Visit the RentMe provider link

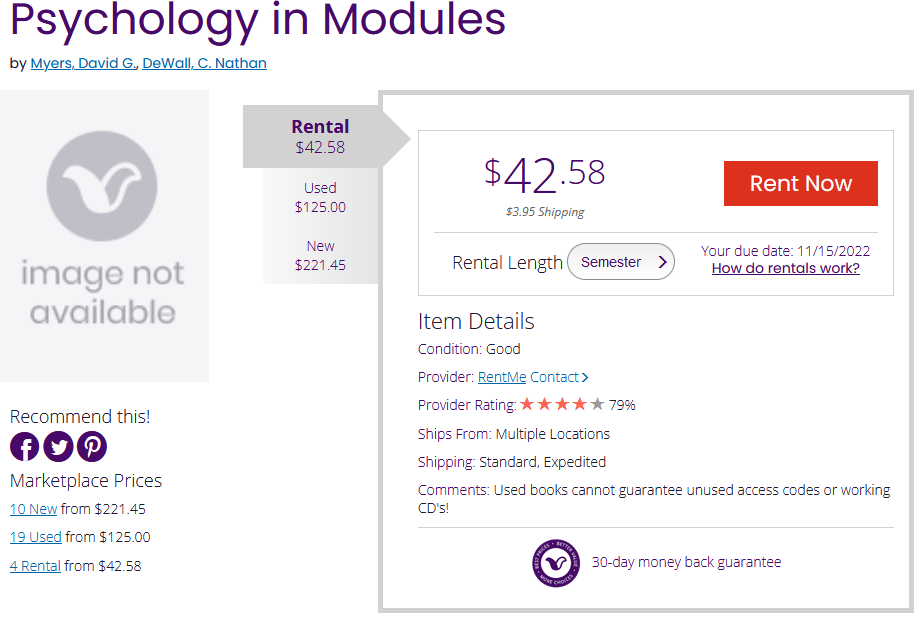point(502,377)
